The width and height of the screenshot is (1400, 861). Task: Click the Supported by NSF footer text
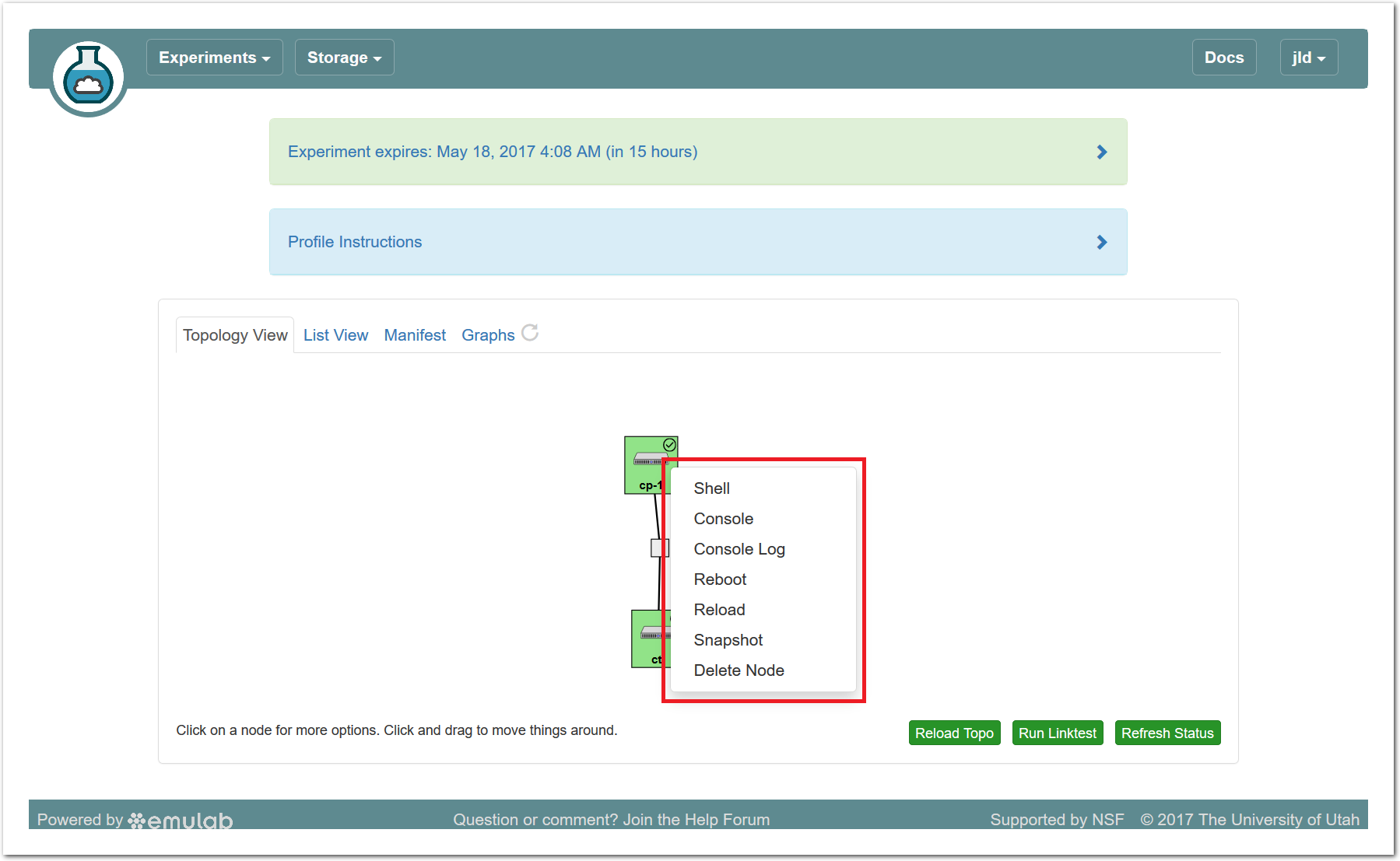point(1057,820)
